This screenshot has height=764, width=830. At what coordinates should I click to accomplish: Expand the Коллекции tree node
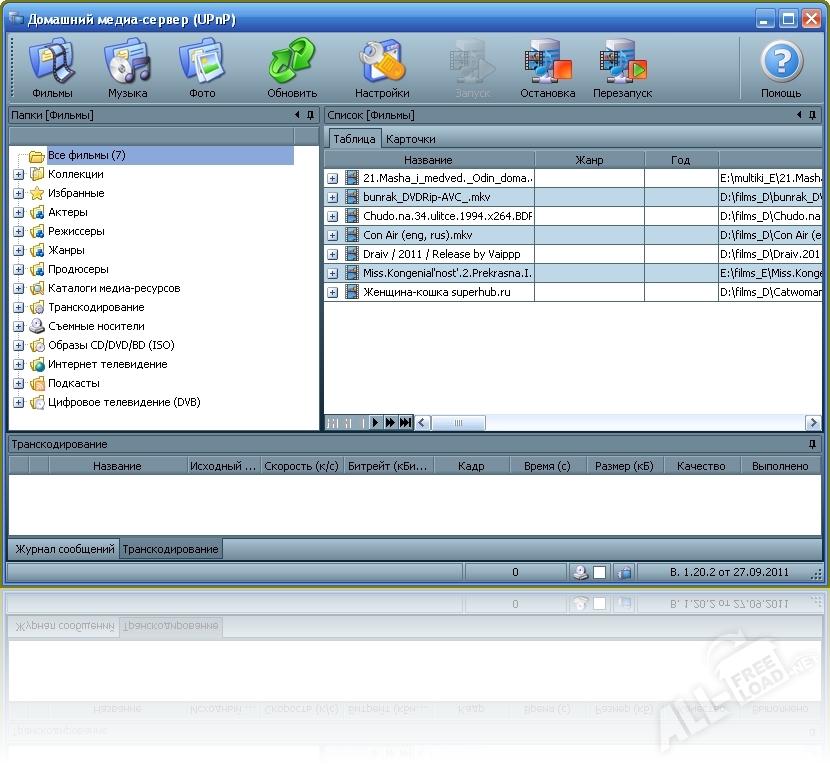[x=18, y=175]
